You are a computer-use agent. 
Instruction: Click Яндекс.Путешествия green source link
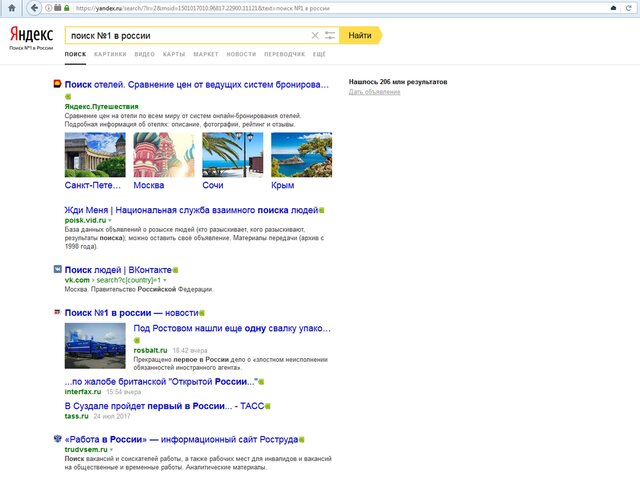(x=101, y=106)
